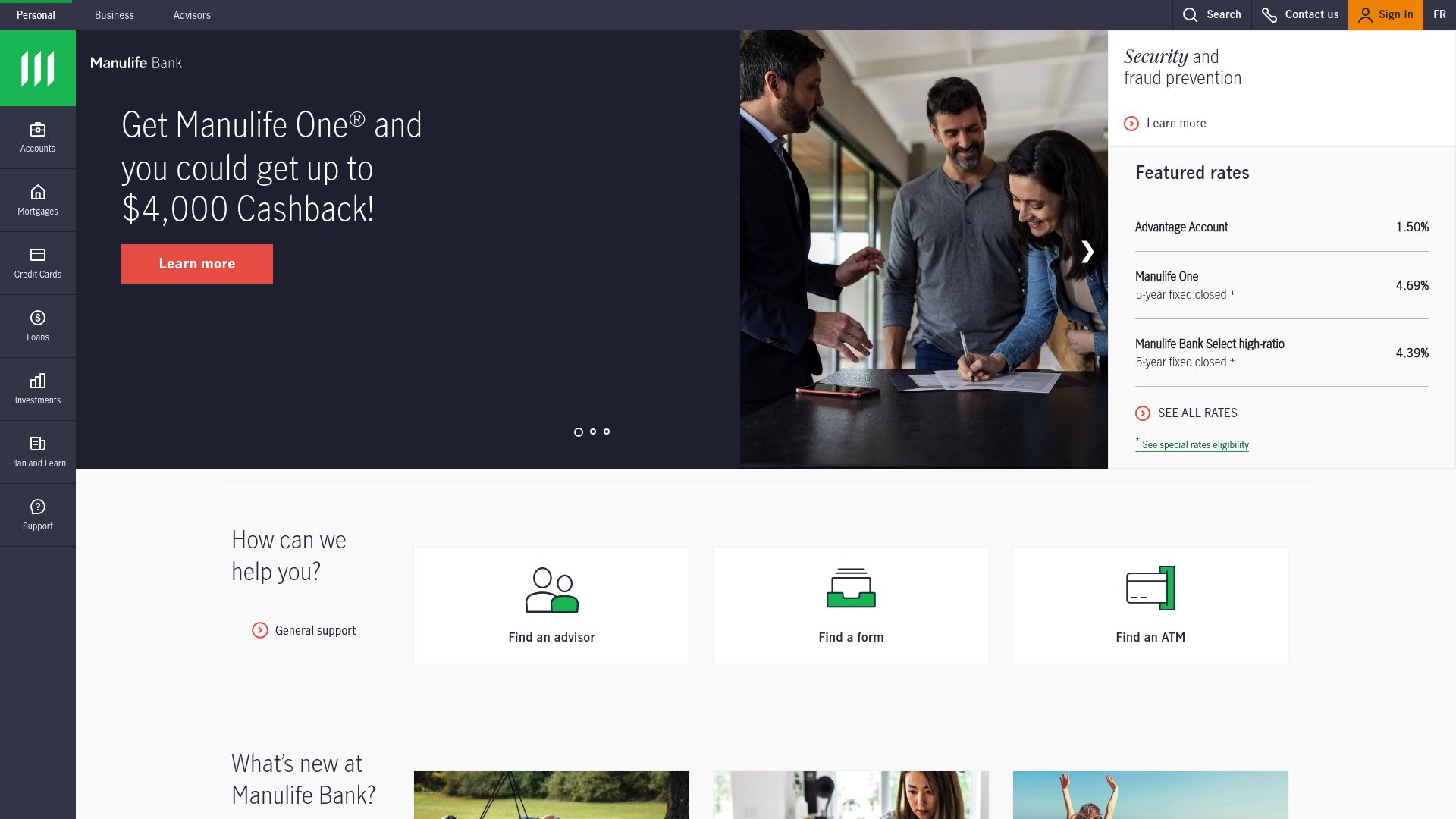1456x819 pixels.
Task: Click the Manulife green logo
Action: point(38,68)
